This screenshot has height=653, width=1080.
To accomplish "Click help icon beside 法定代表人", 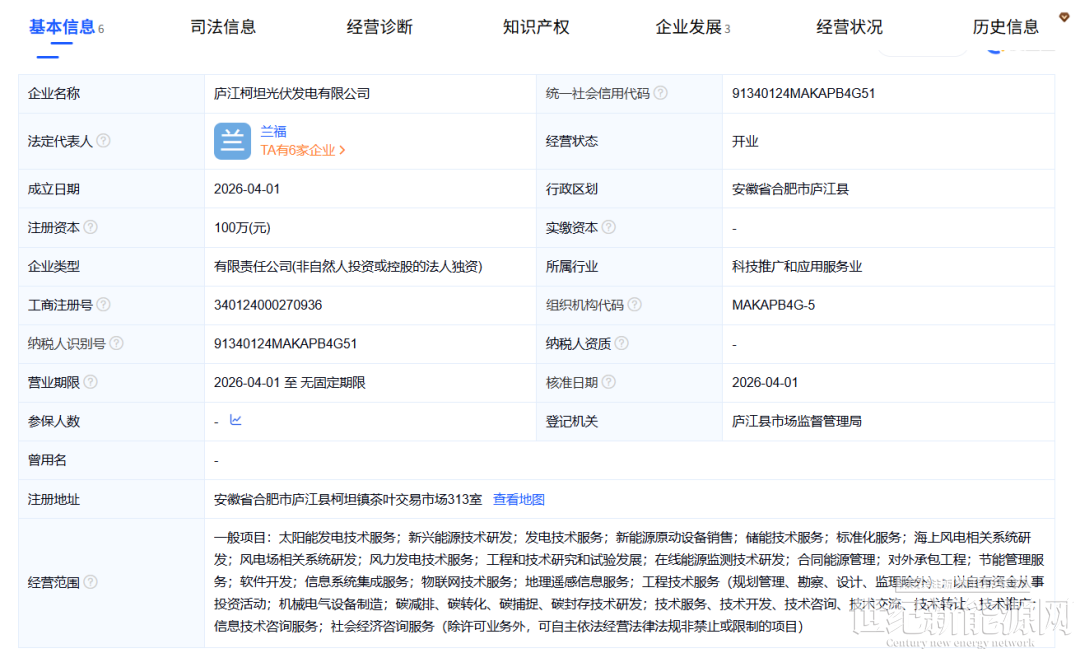I will 103,142.
